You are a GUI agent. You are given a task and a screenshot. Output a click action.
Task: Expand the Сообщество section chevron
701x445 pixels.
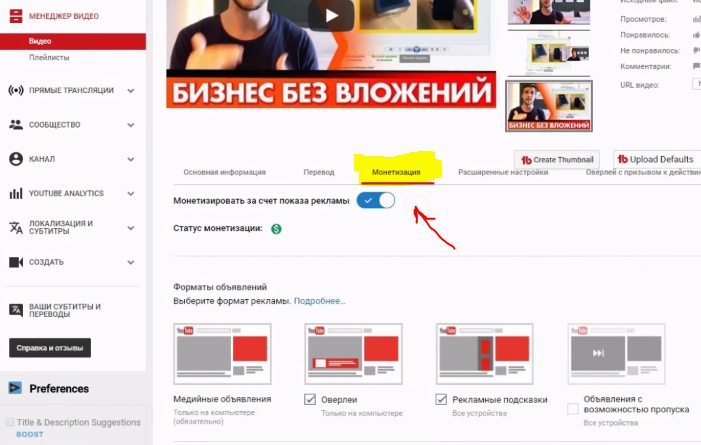pyautogui.click(x=131, y=125)
